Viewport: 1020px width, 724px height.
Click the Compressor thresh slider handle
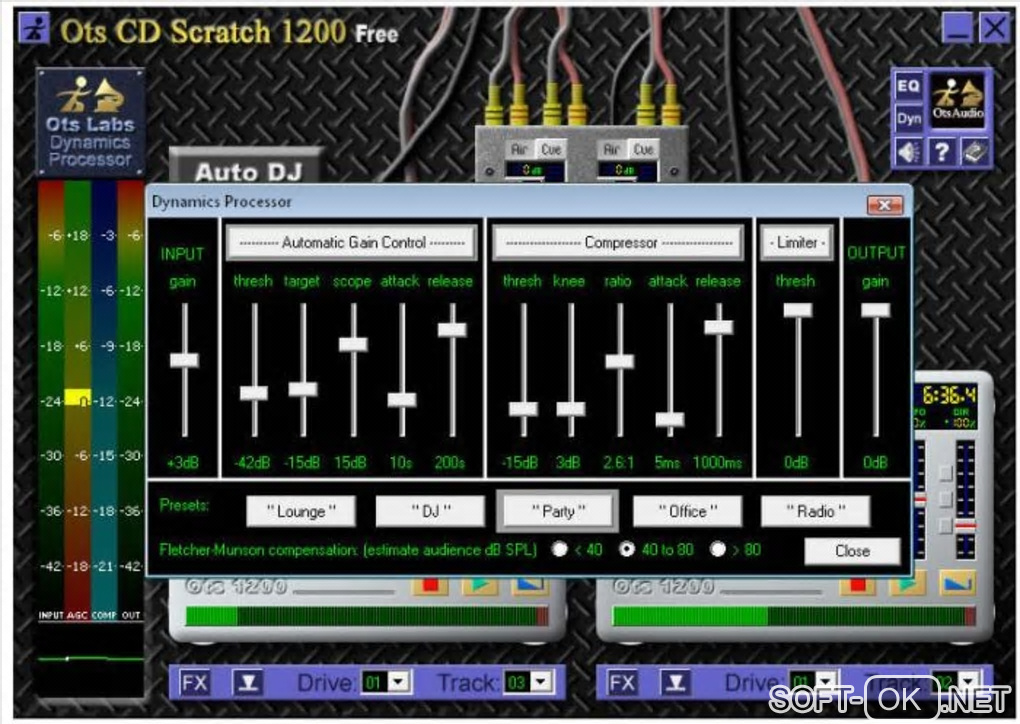[x=523, y=409]
